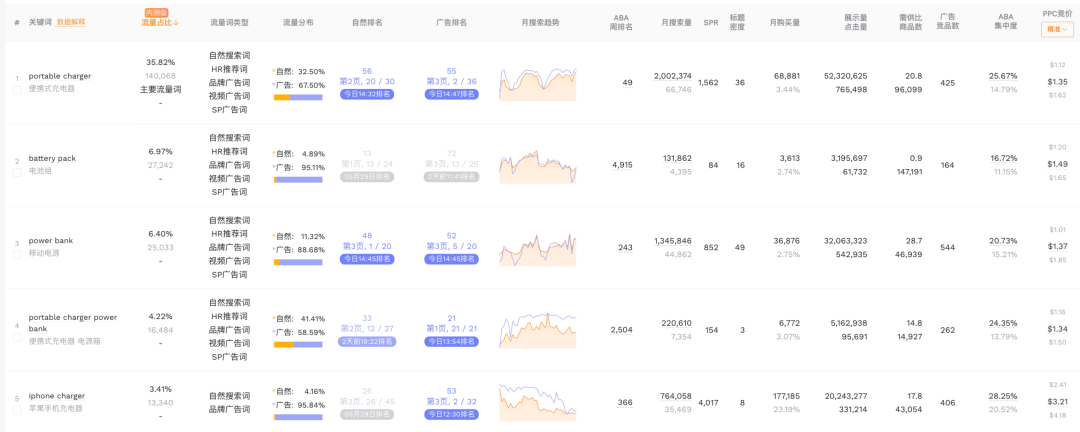Click portable charger power bank distribution bar
The width and height of the screenshot is (1080, 432).
(x=298, y=344)
